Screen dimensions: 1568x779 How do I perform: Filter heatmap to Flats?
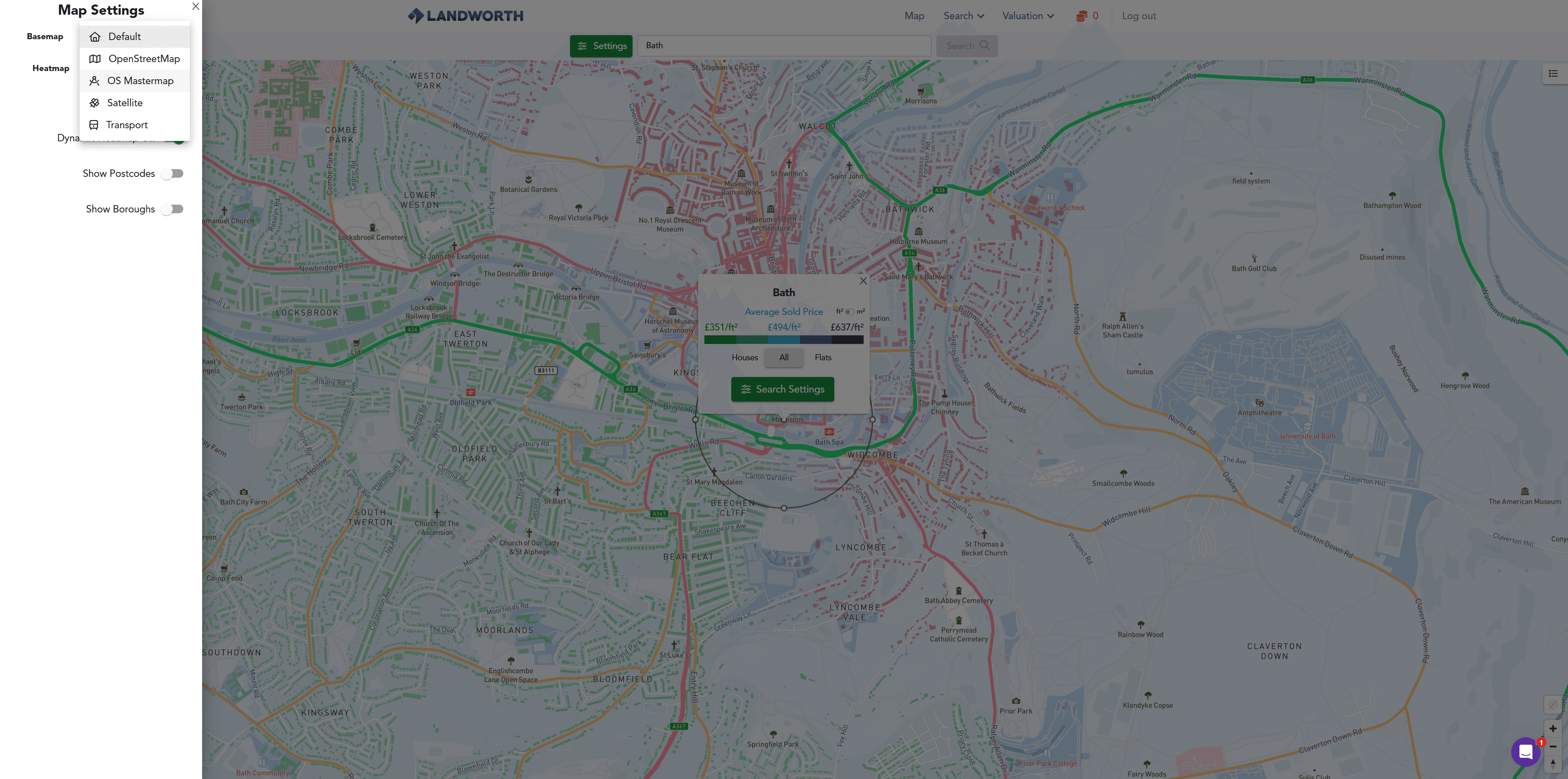823,357
